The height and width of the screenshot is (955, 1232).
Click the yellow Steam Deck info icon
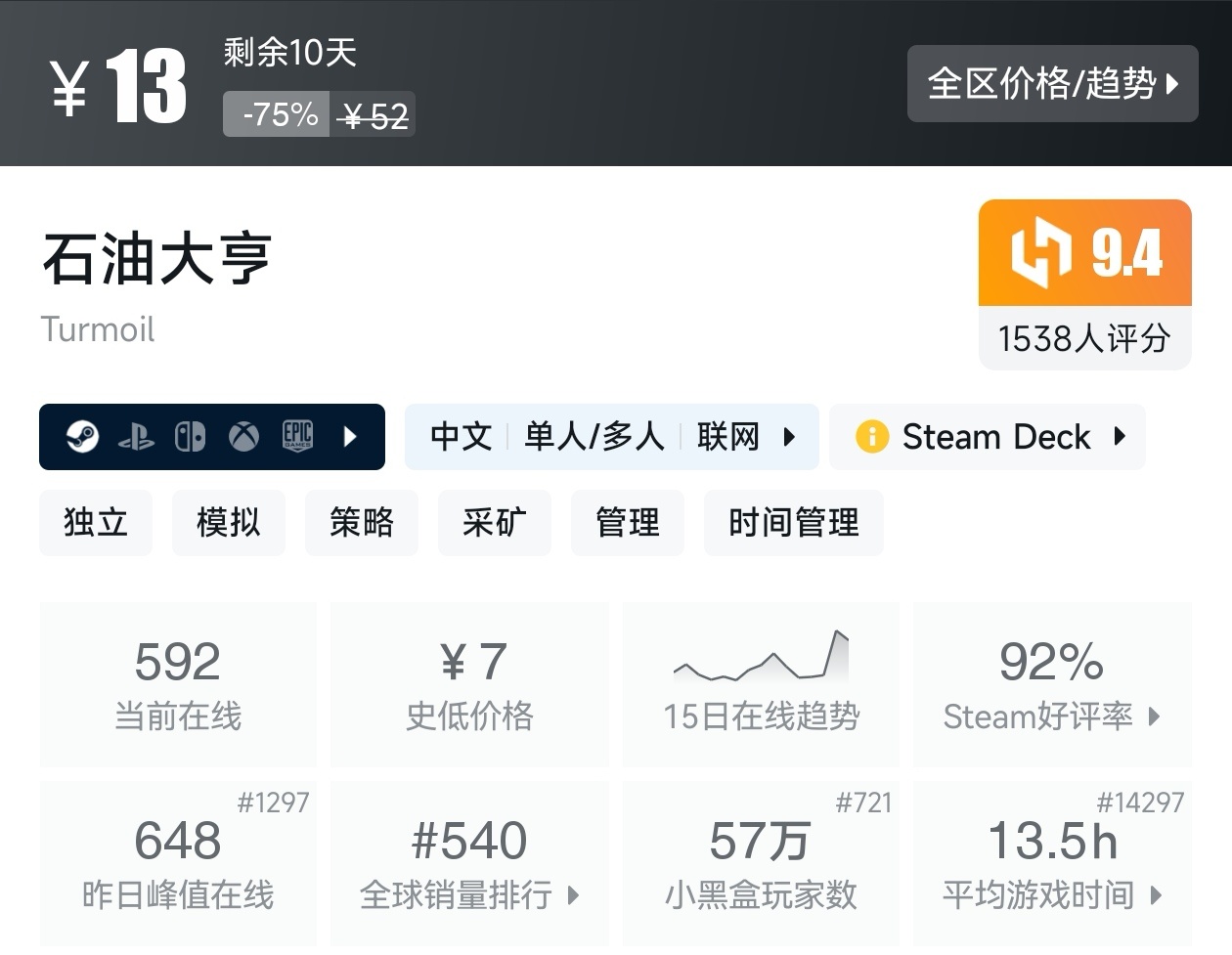click(871, 437)
